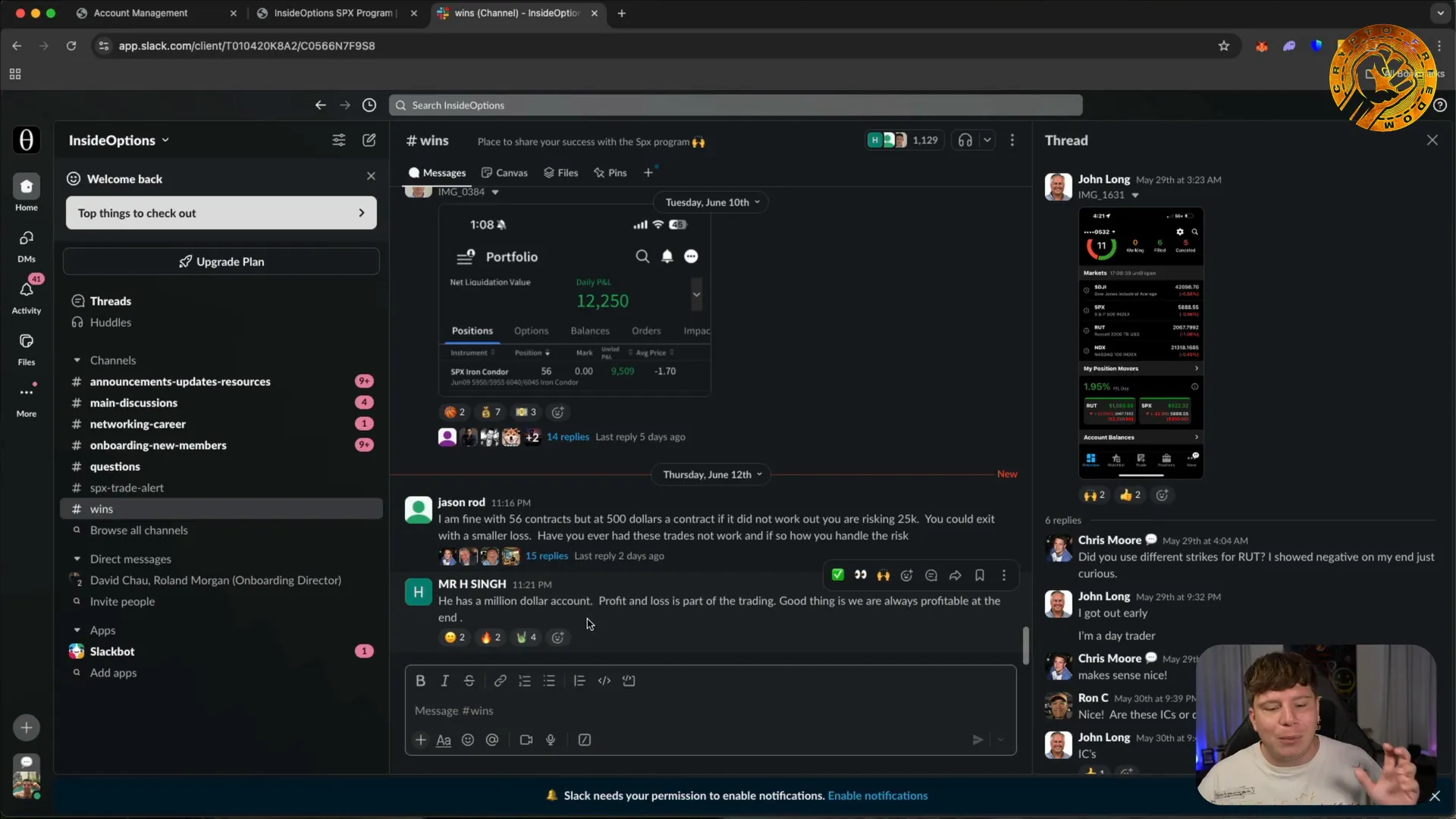Viewport: 1456px width, 819px height.
Task: Collapse the Channels section
Action: tap(77, 360)
